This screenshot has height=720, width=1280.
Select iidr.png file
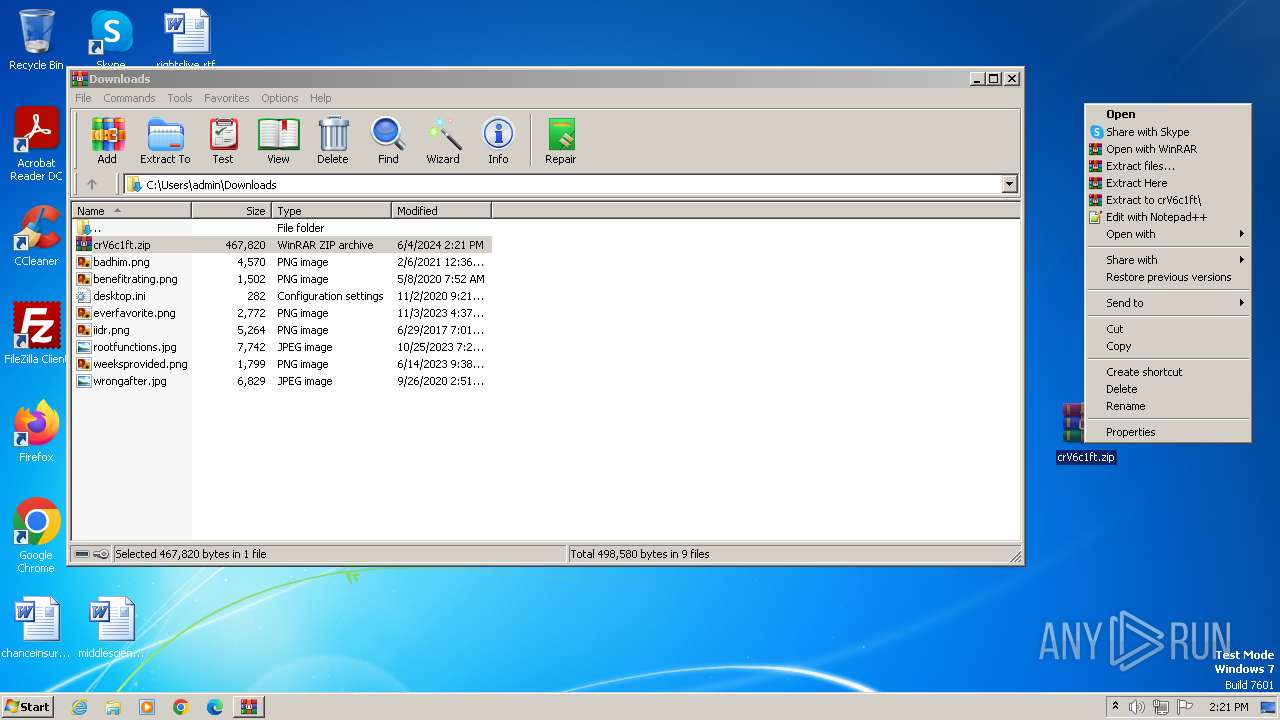coord(281,330)
